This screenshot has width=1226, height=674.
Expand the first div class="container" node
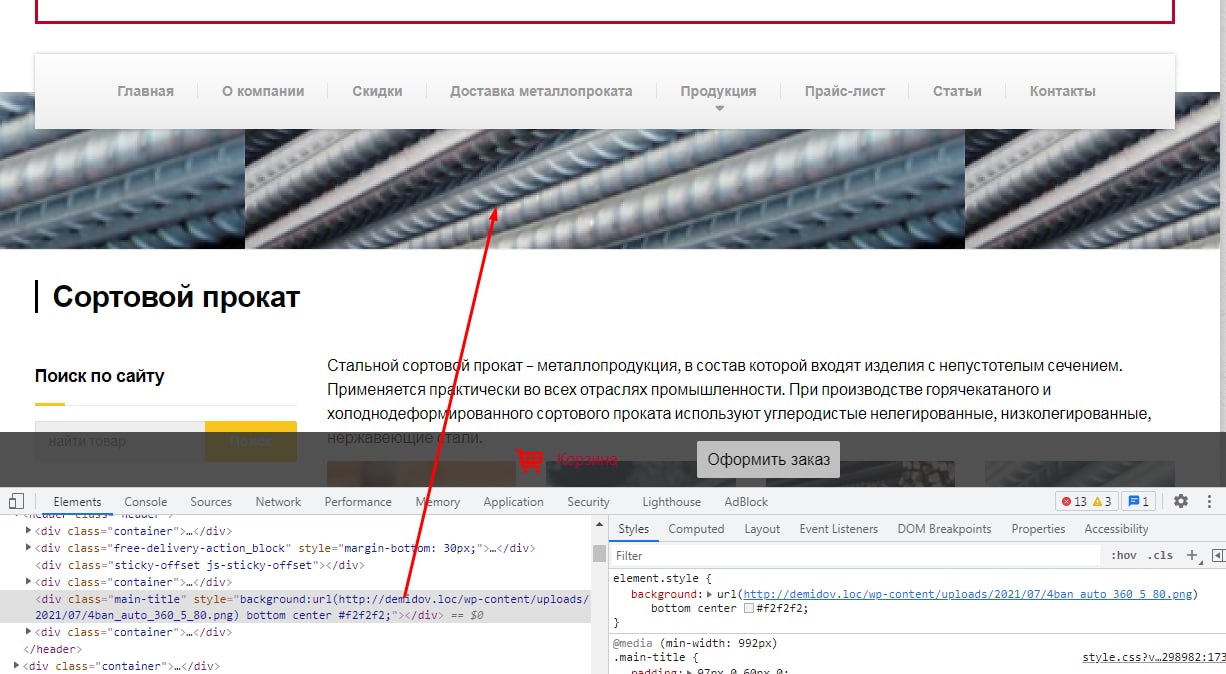click(x=28, y=531)
